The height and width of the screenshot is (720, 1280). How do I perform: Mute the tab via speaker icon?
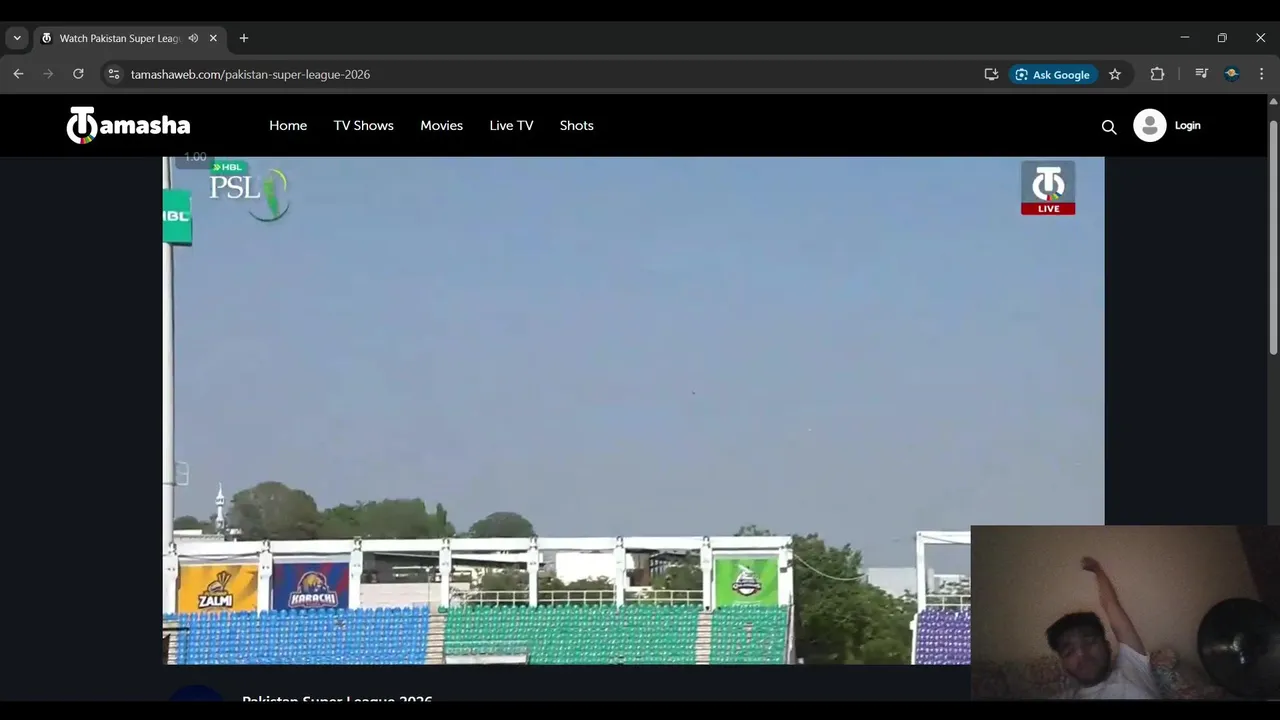pos(193,38)
